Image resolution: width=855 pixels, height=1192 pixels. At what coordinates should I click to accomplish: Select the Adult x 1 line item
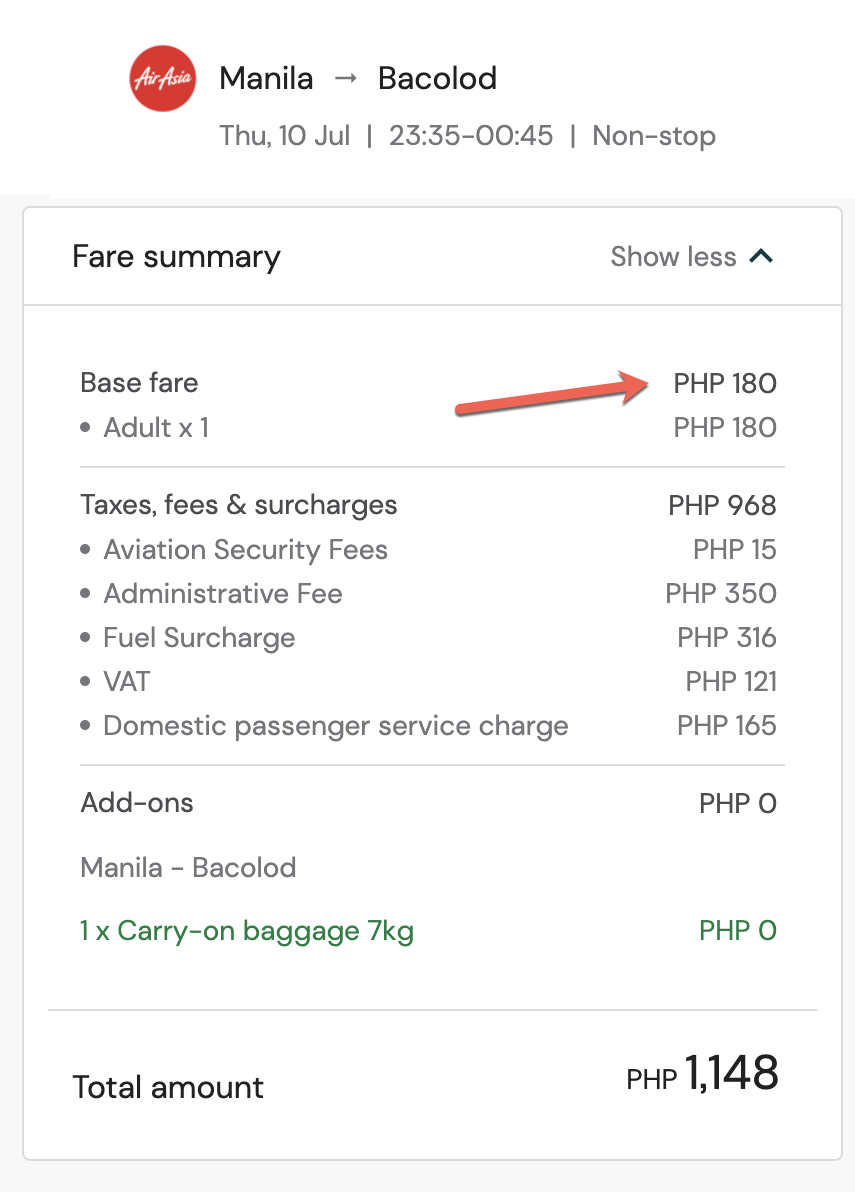[156, 428]
